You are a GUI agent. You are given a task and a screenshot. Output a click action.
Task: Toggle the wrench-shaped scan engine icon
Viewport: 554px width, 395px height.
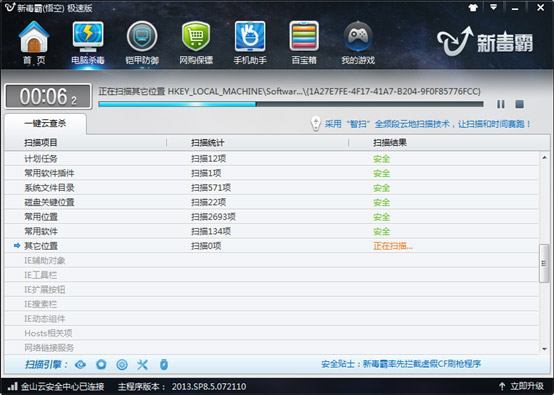click(142, 364)
